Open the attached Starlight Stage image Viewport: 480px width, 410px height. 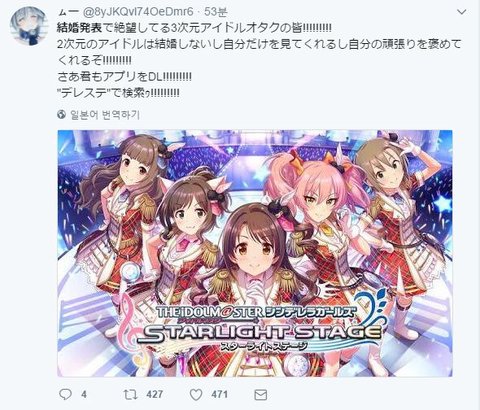coord(255,253)
